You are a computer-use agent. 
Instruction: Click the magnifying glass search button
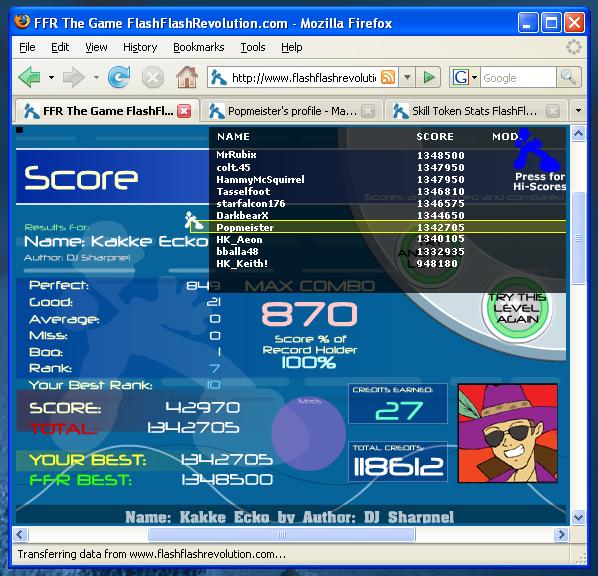click(x=568, y=77)
